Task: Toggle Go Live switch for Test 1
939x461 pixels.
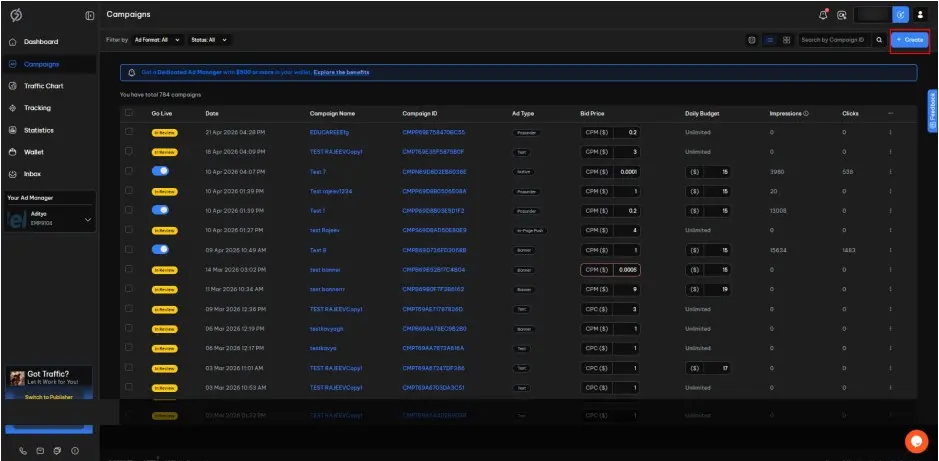Action: (160, 210)
